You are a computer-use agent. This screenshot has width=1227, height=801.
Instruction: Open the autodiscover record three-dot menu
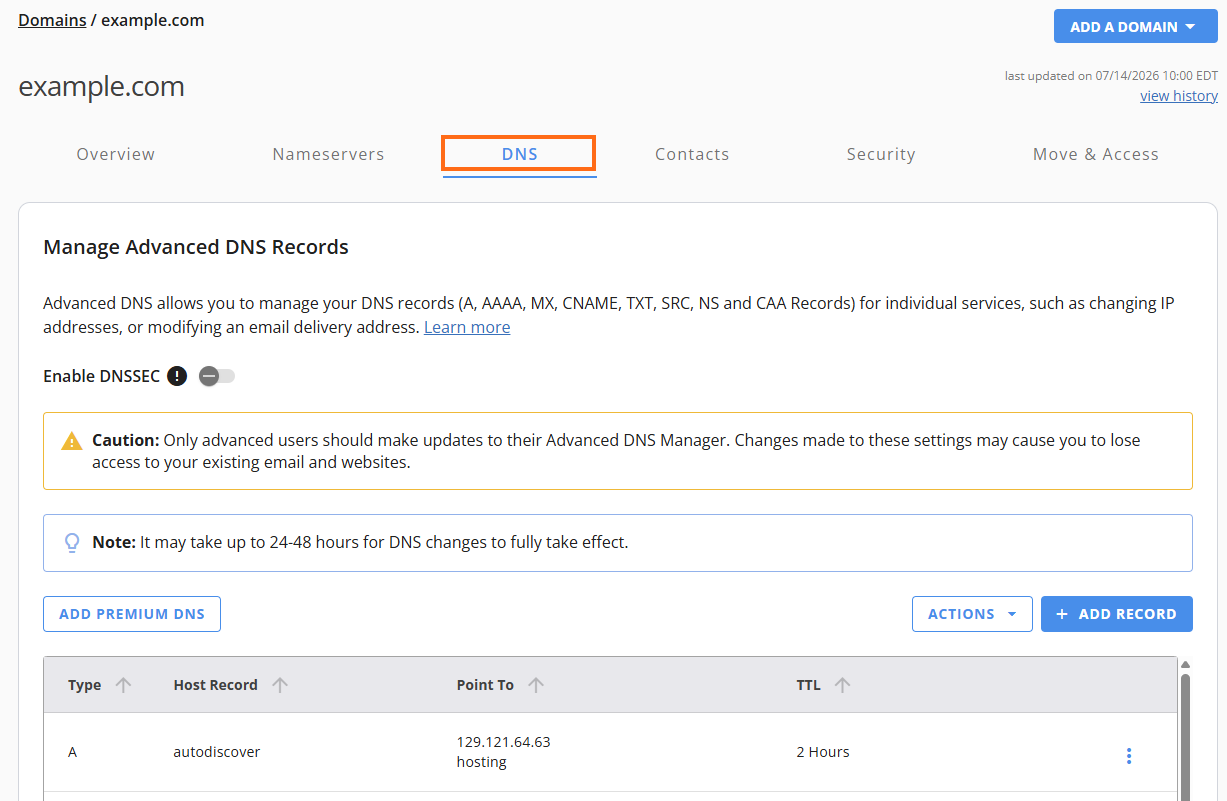pyautogui.click(x=1129, y=756)
